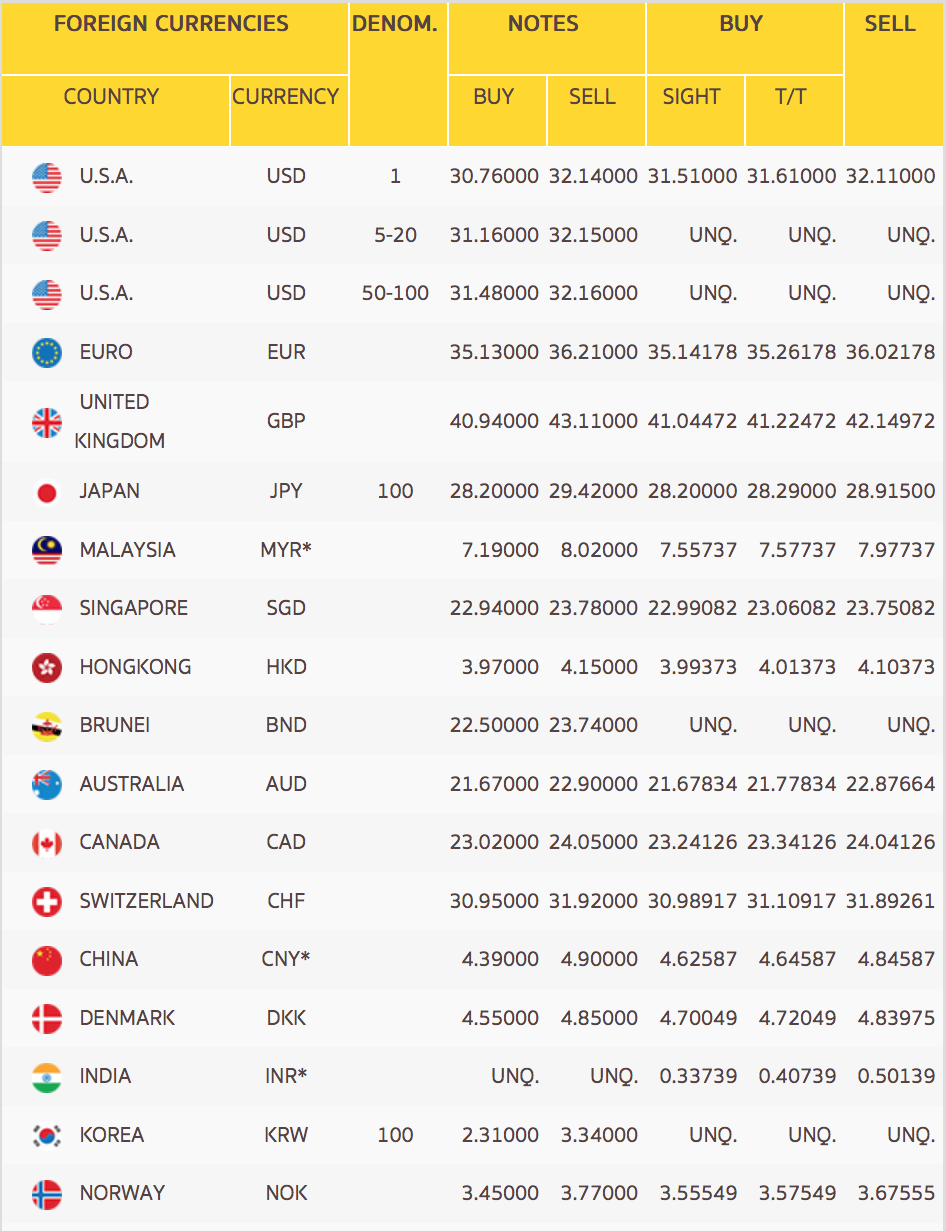The image size is (946, 1231).
Task: Click the Malaysia flag icon
Action: pos(47,550)
